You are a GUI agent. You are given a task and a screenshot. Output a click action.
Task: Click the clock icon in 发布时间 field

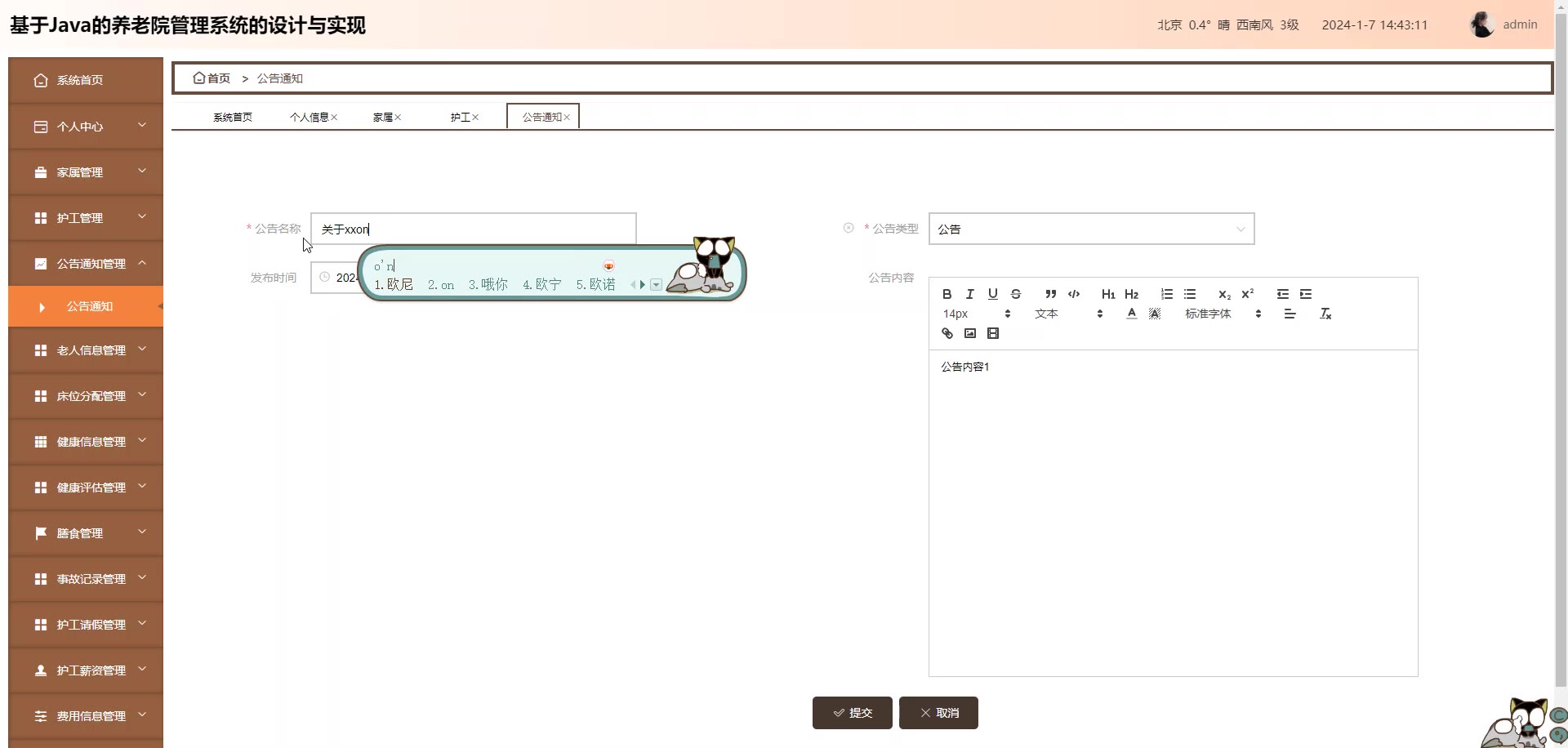(x=324, y=278)
